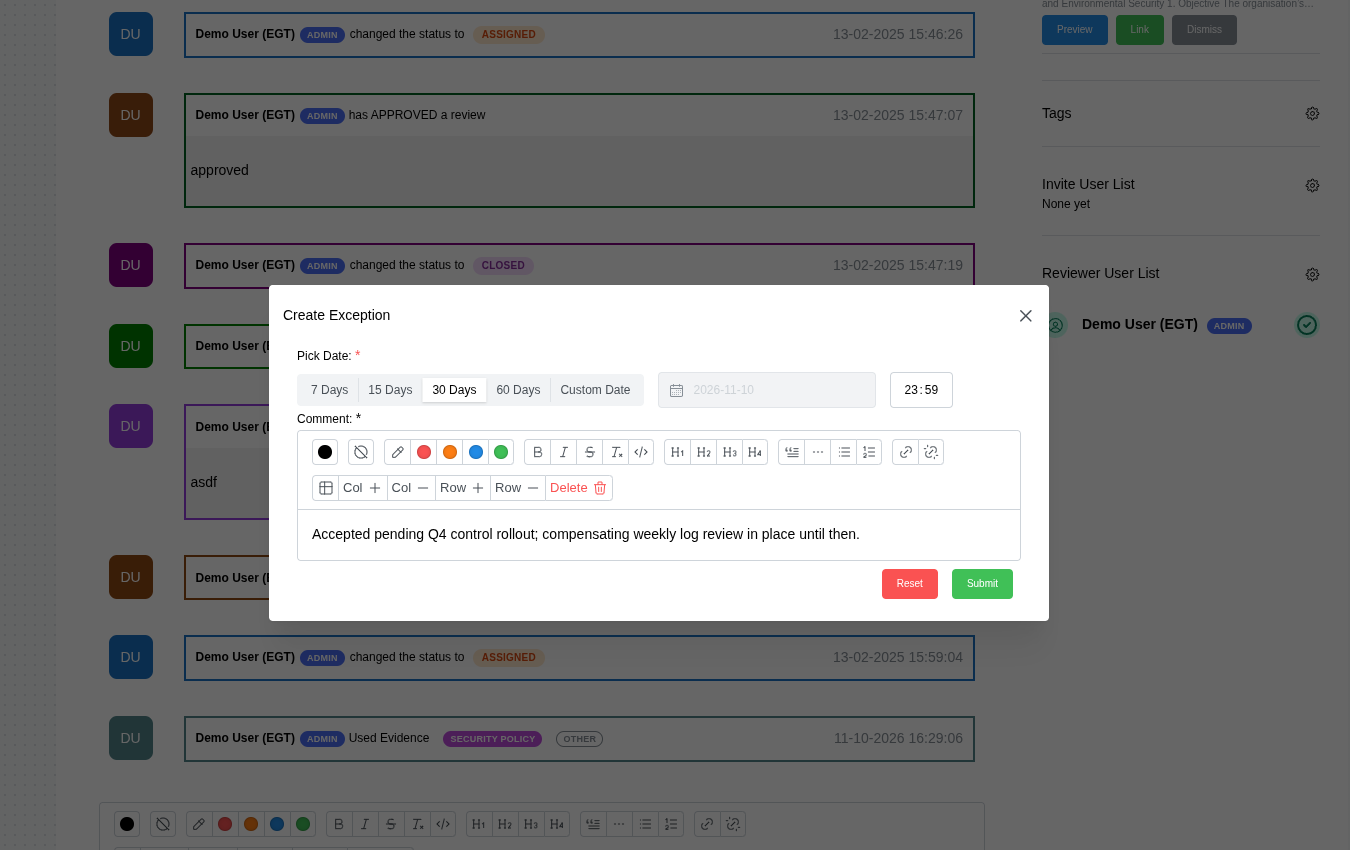Select the highlighter pen in the dialog editor
The image size is (1350, 850).
coord(398,452)
